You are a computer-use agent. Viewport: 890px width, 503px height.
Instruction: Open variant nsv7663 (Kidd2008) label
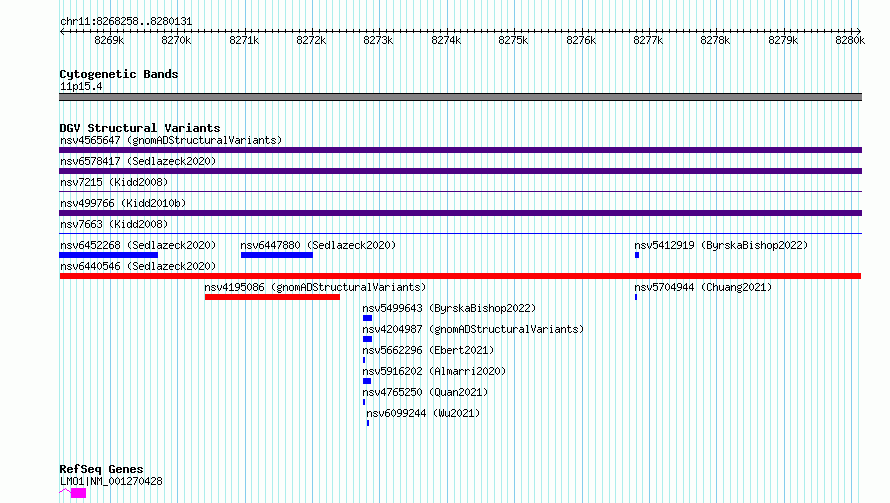(114, 224)
